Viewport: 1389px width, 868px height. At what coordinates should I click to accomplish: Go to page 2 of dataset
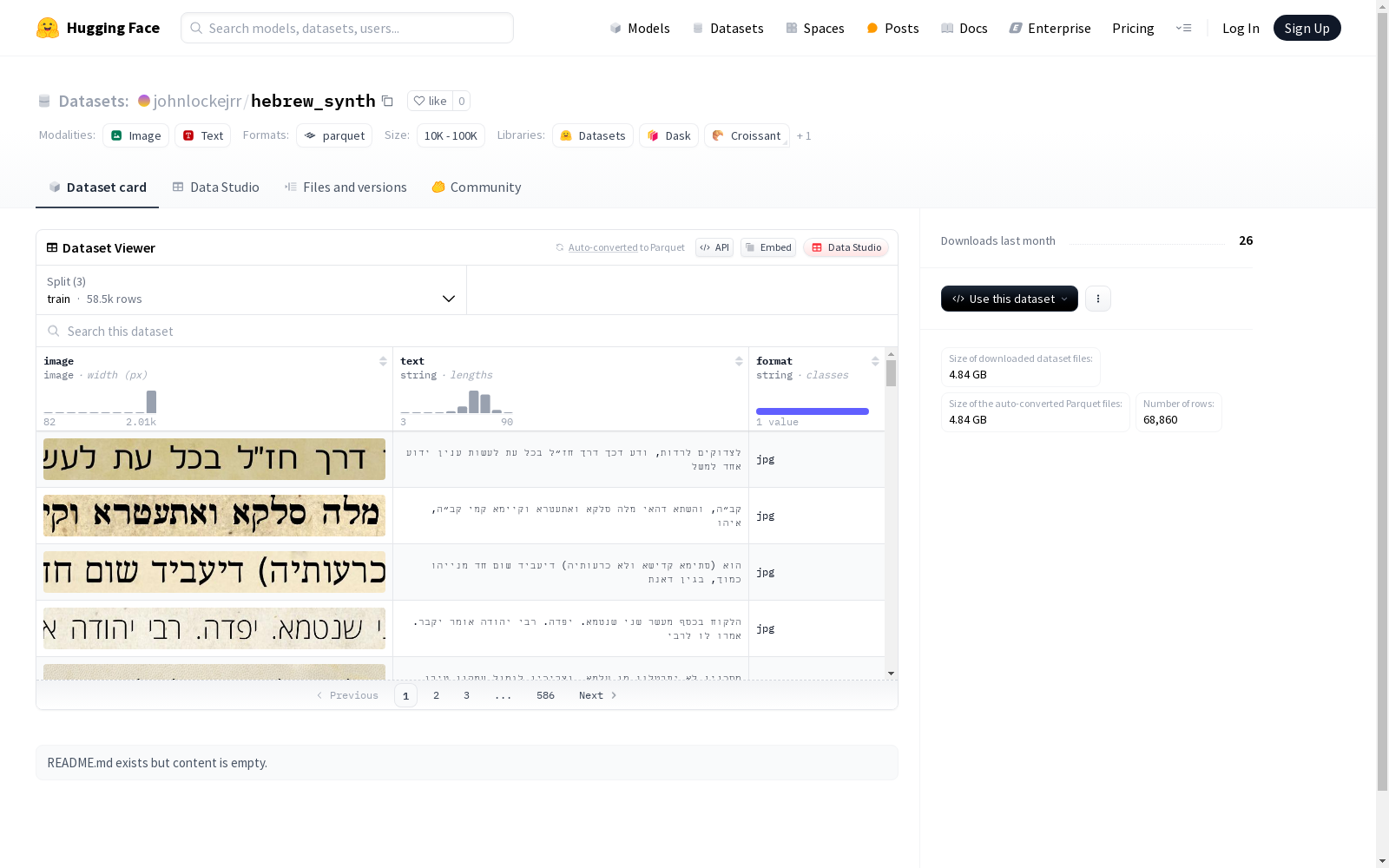pyautogui.click(x=436, y=695)
